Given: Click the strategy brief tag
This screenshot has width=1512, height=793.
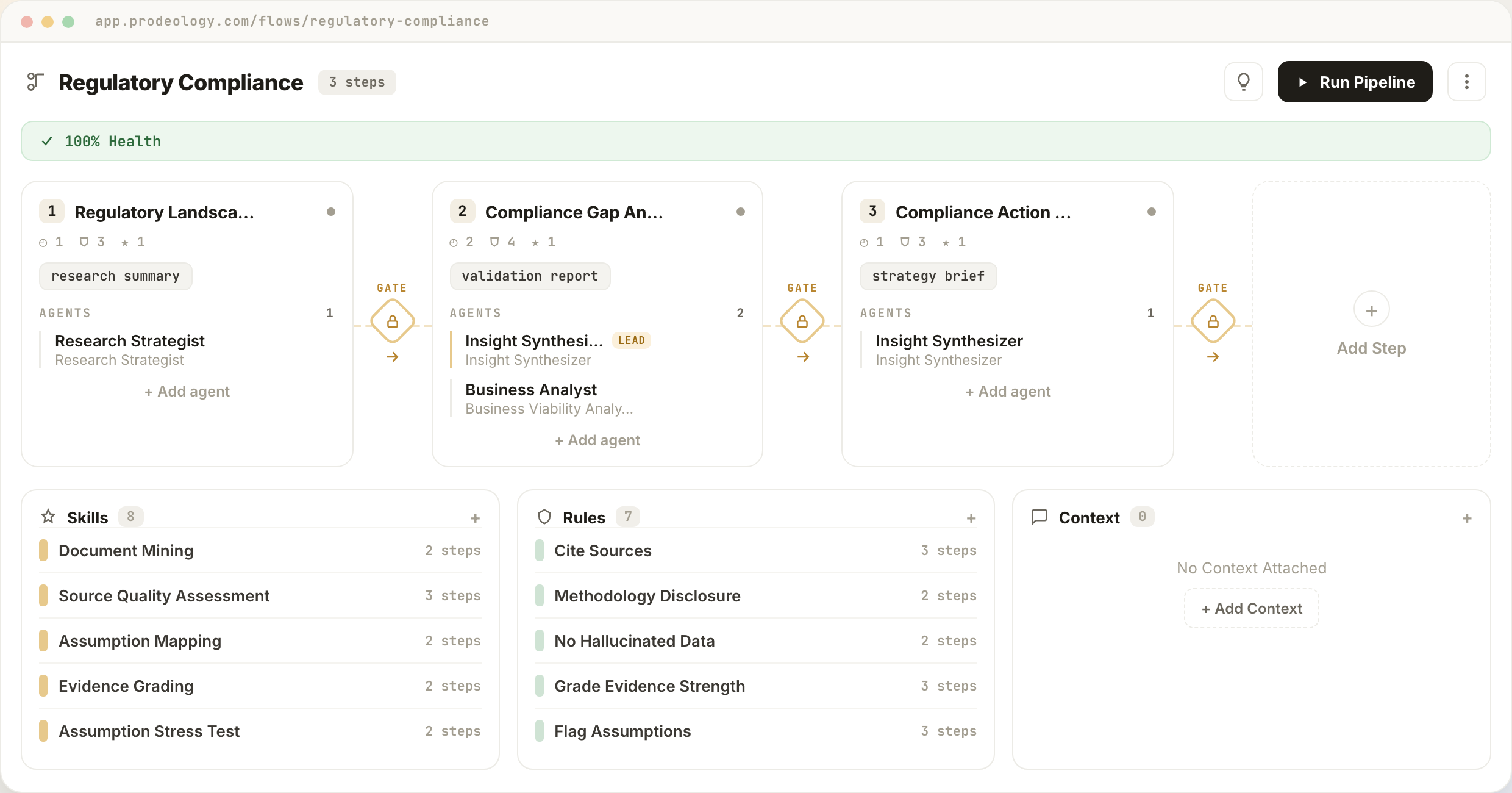Looking at the screenshot, I should 928,276.
